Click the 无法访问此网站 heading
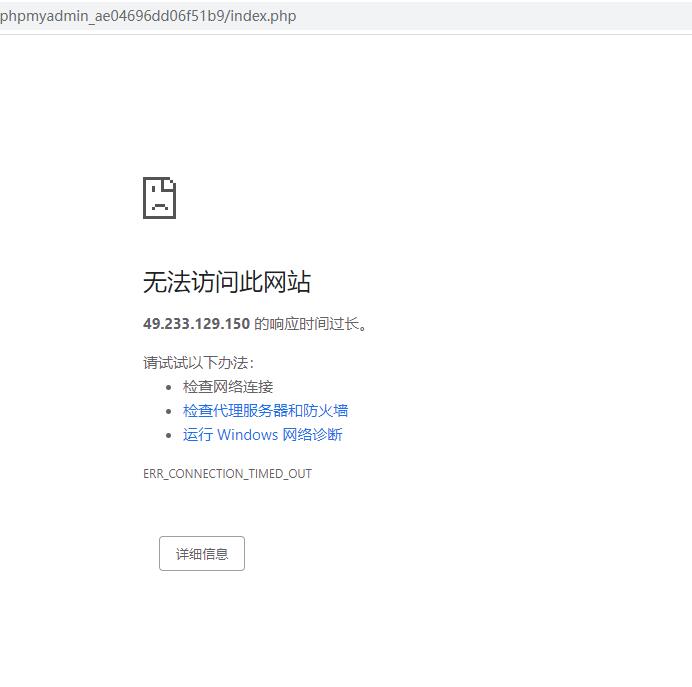Screen dimensions: 692x687 (x=226, y=282)
